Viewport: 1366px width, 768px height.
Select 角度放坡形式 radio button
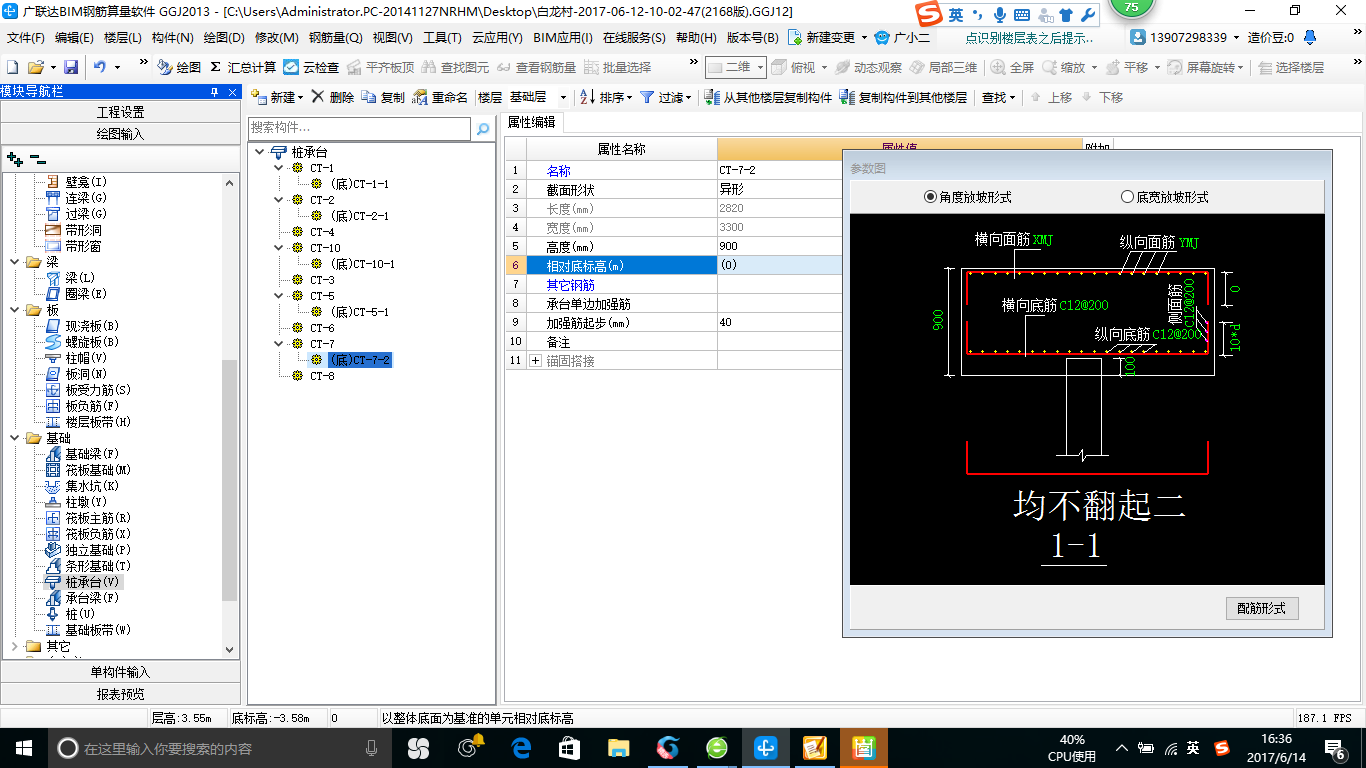[931, 197]
